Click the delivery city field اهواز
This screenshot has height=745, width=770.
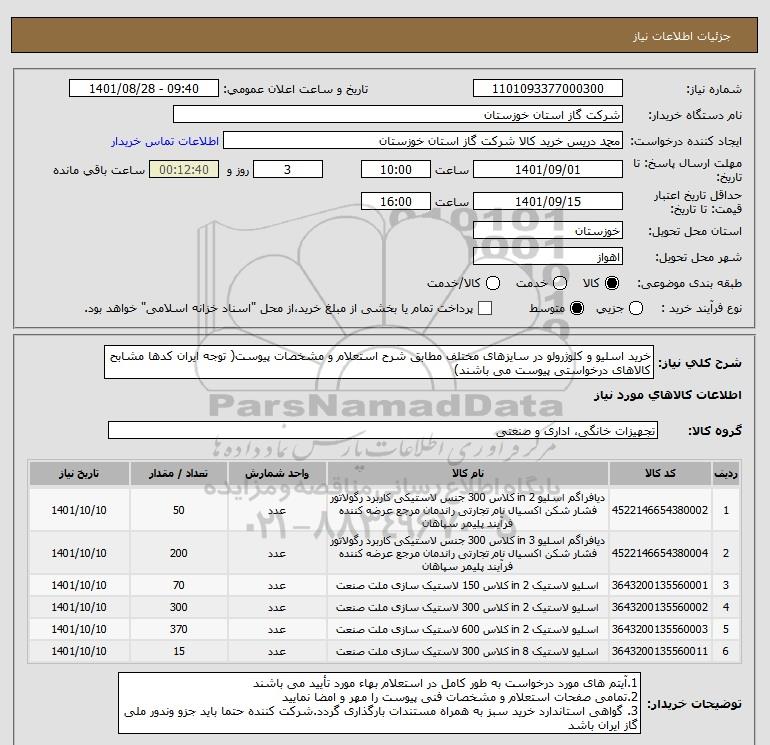pos(548,257)
